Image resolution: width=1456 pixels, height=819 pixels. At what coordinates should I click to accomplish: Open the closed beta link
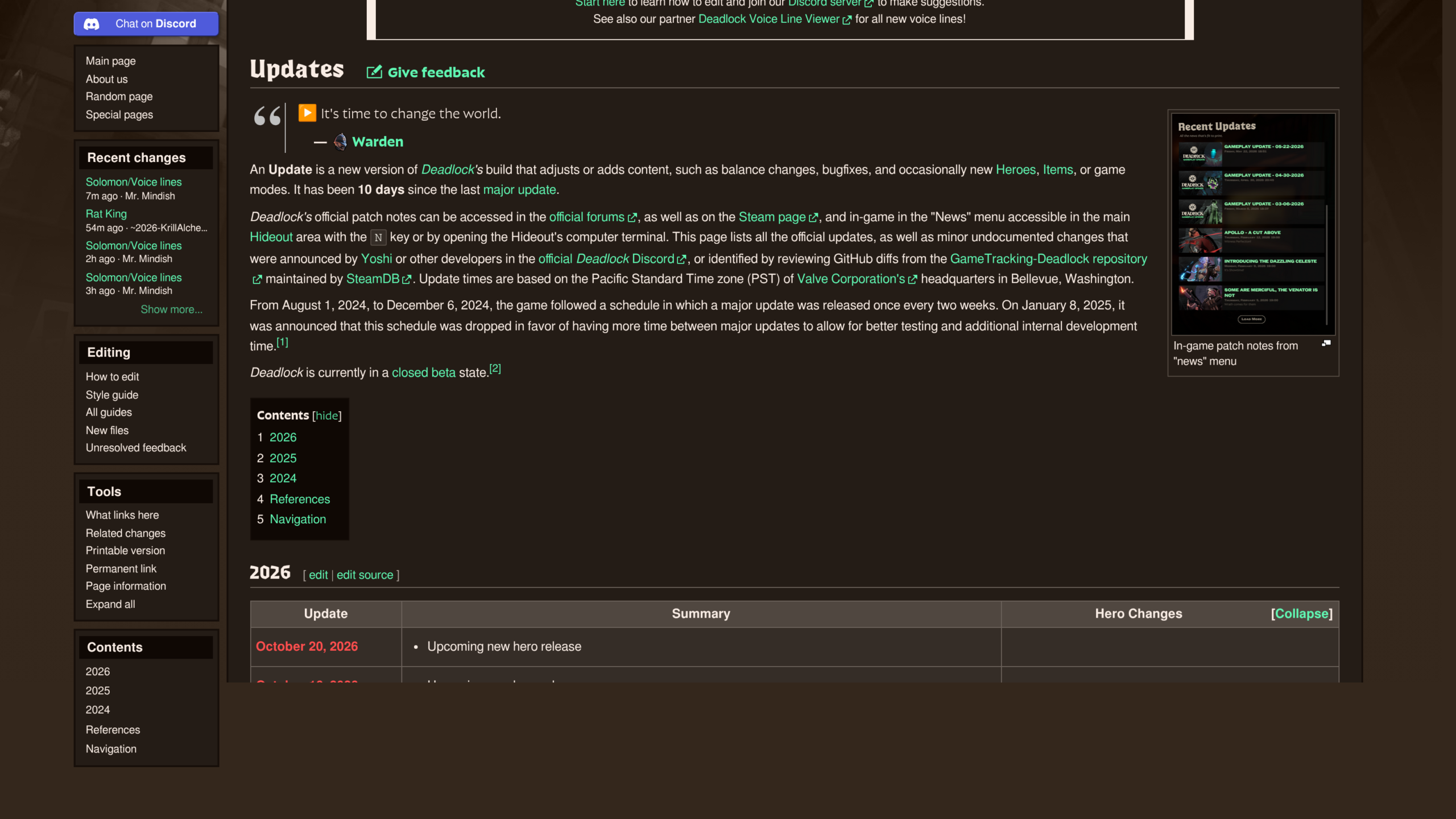click(x=424, y=373)
